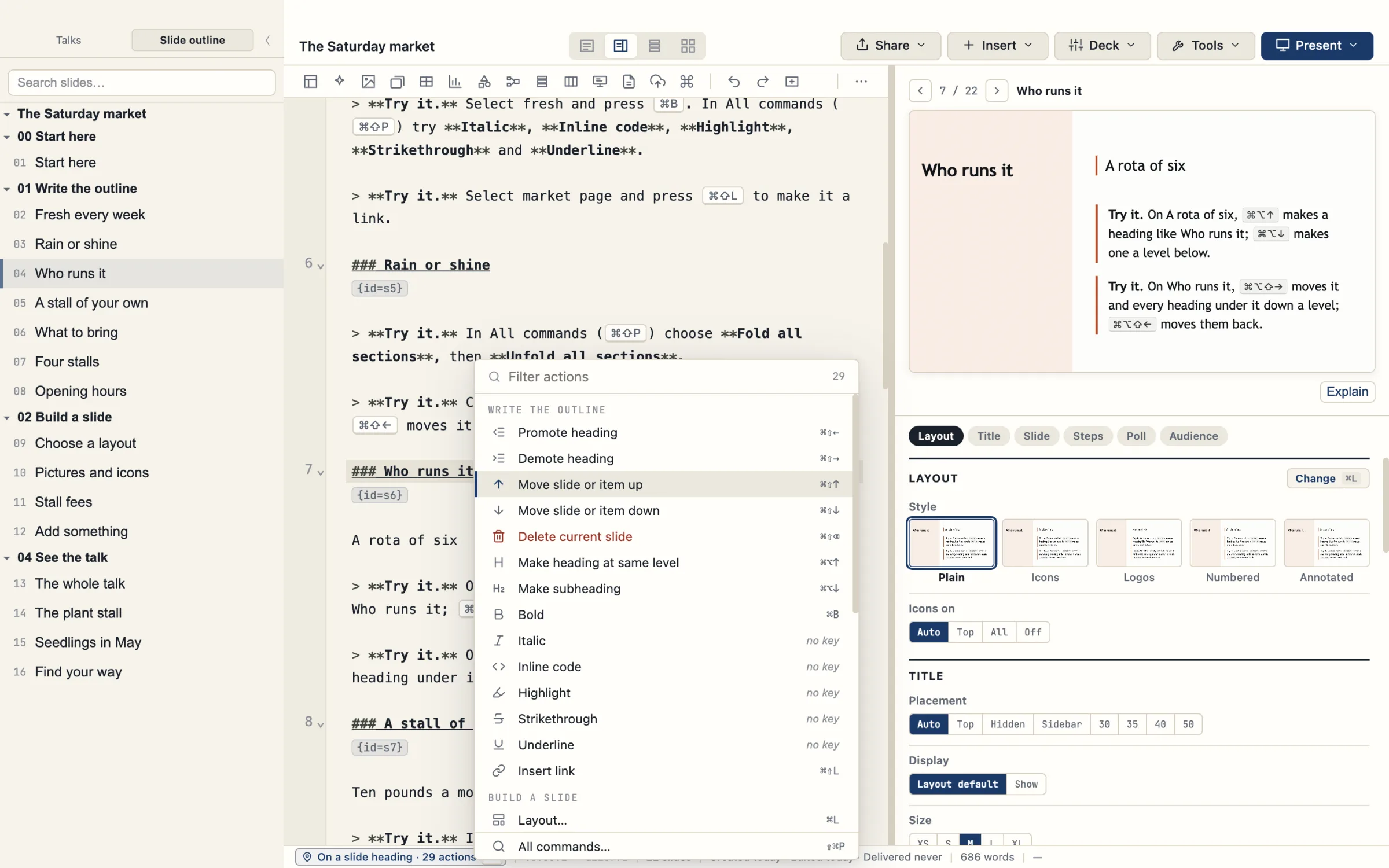
Task: Click the columns toolbar icon
Action: (571, 82)
